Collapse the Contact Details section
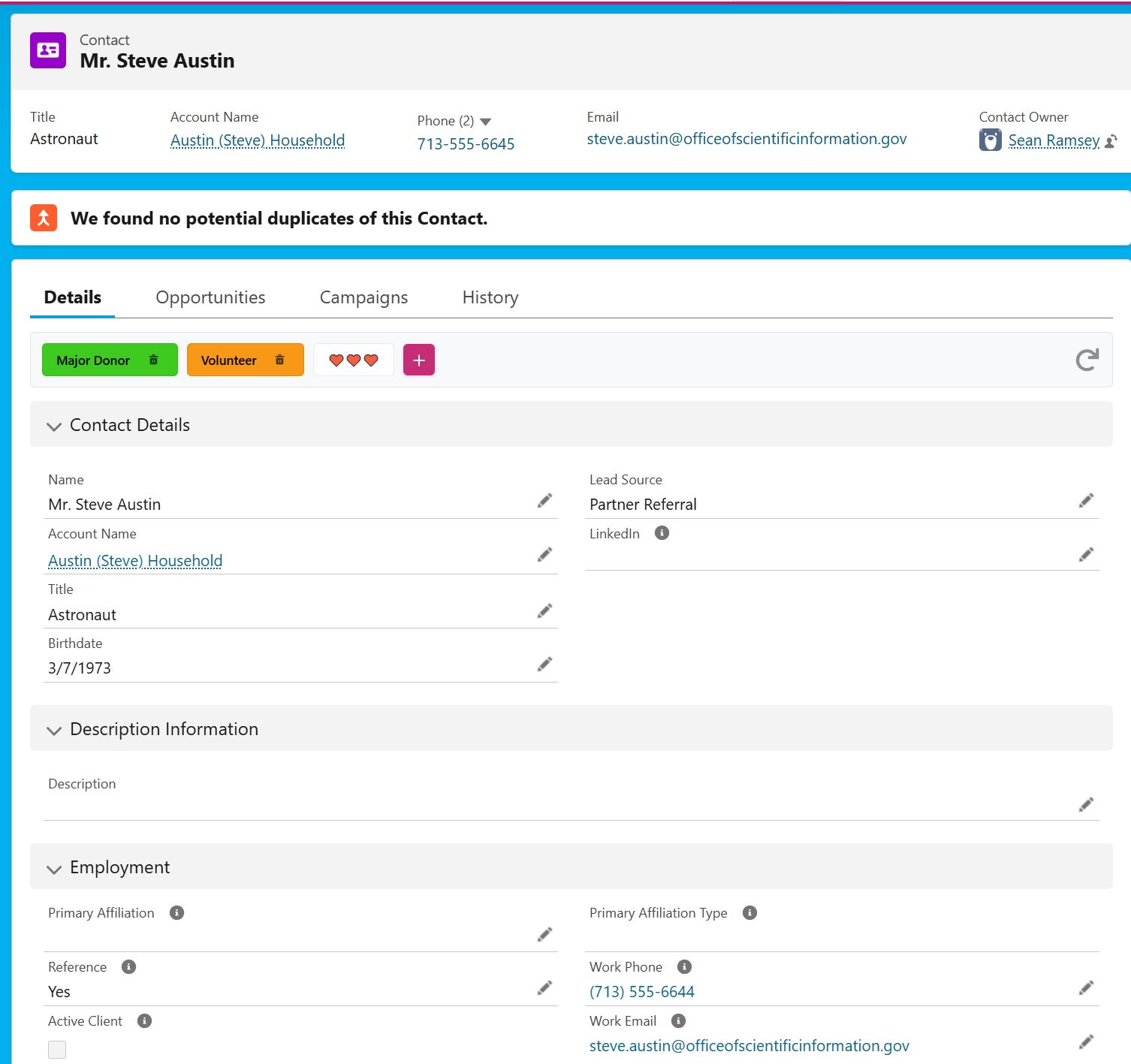Screen dimensions: 1131x1064 coord(54,426)
